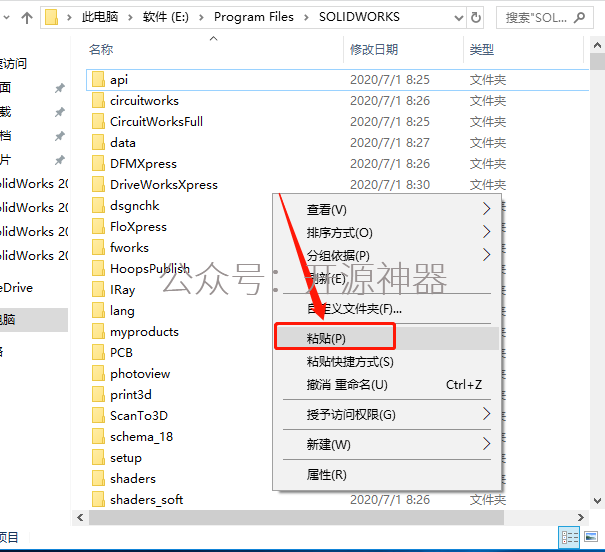Click the refresh button beside address bar
This screenshot has width=605, height=552.
475,17
